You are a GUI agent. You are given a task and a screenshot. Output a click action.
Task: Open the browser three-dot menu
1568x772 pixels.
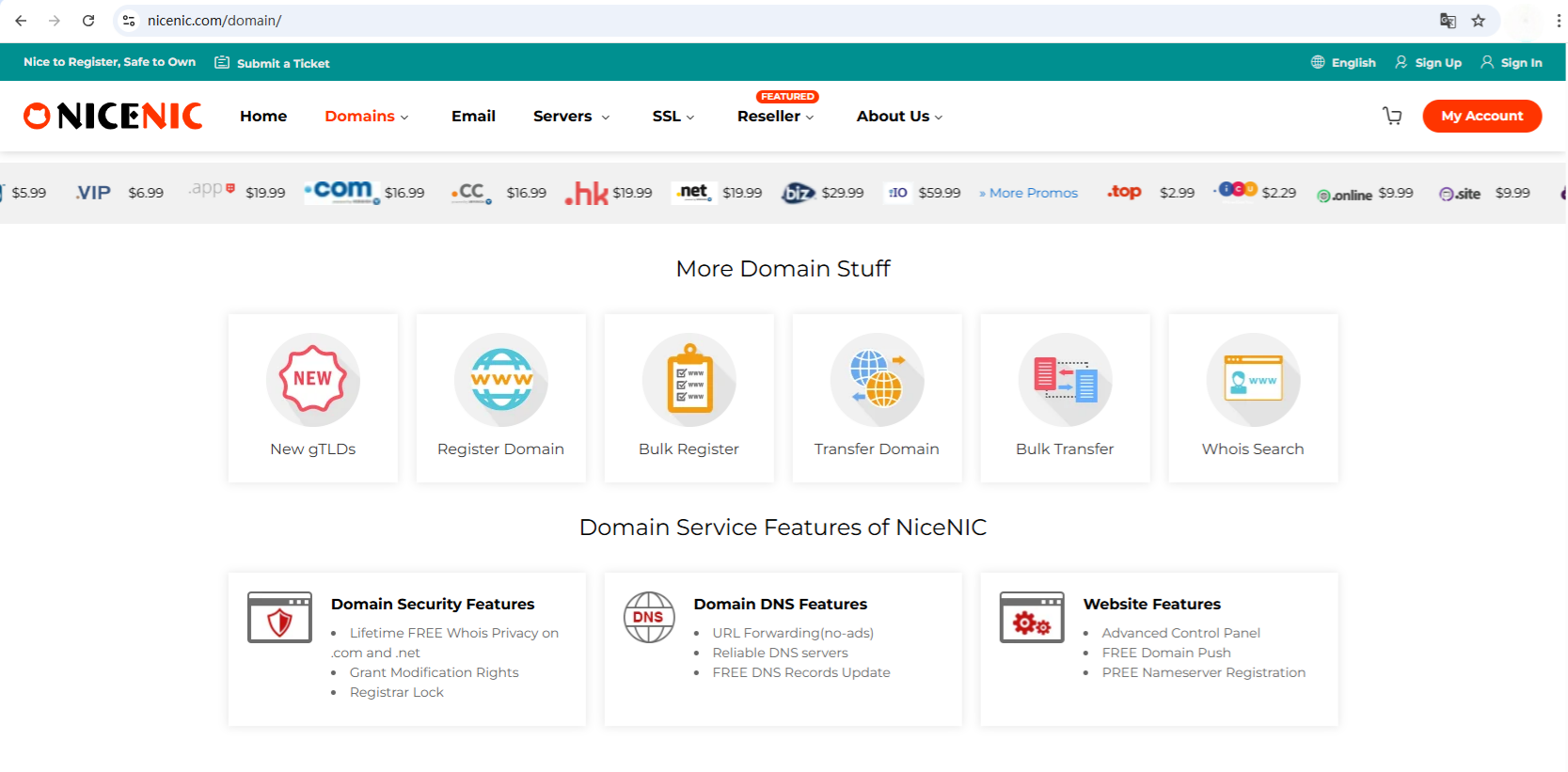pos(1559,21)
